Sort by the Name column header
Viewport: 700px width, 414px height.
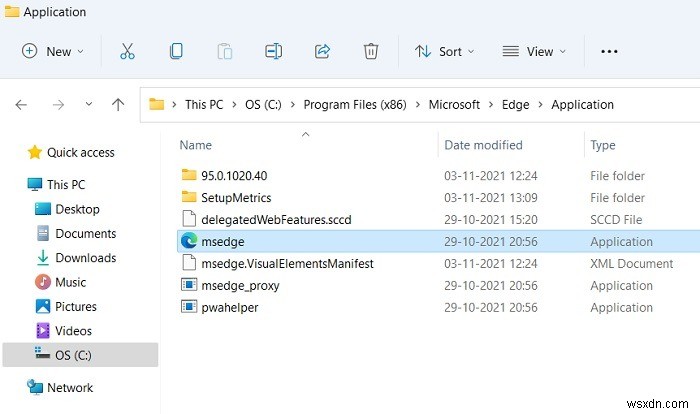pyautogui.click(x=196, y=145)
